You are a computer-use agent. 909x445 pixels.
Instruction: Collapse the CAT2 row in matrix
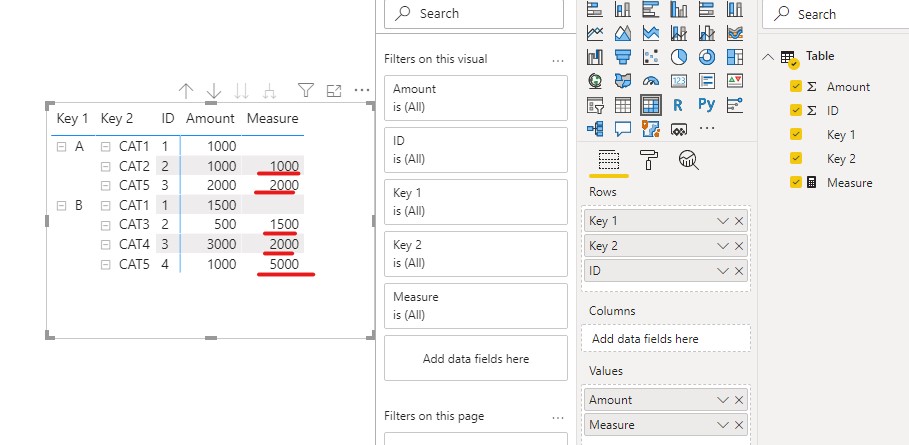pyautogui.click(x=106, y=167)
